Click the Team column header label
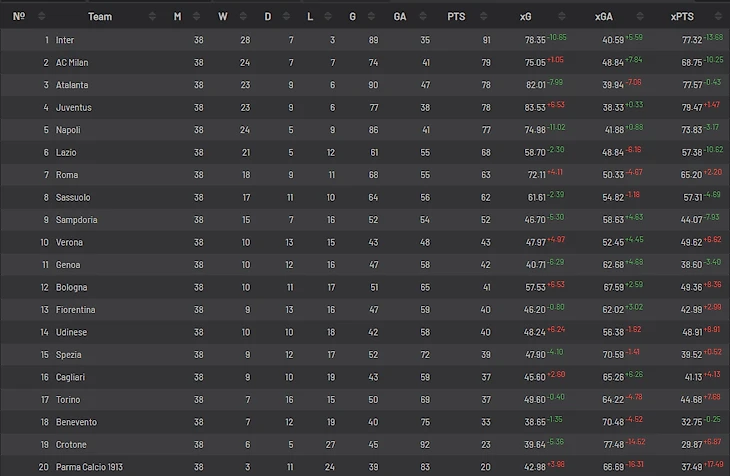Screen dimensions: 730x476 pos(100,16)
